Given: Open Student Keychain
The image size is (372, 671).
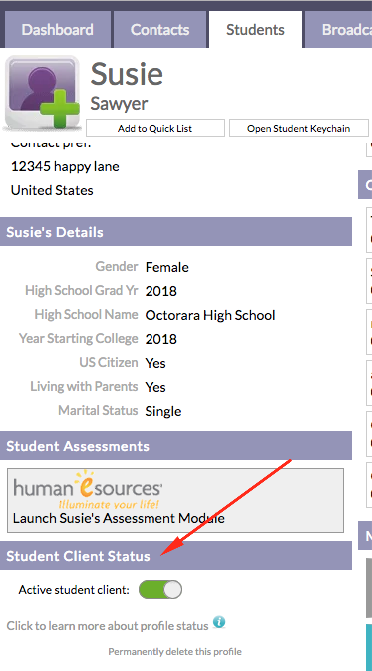Looking at the screenshot, I should coord(299,128).
